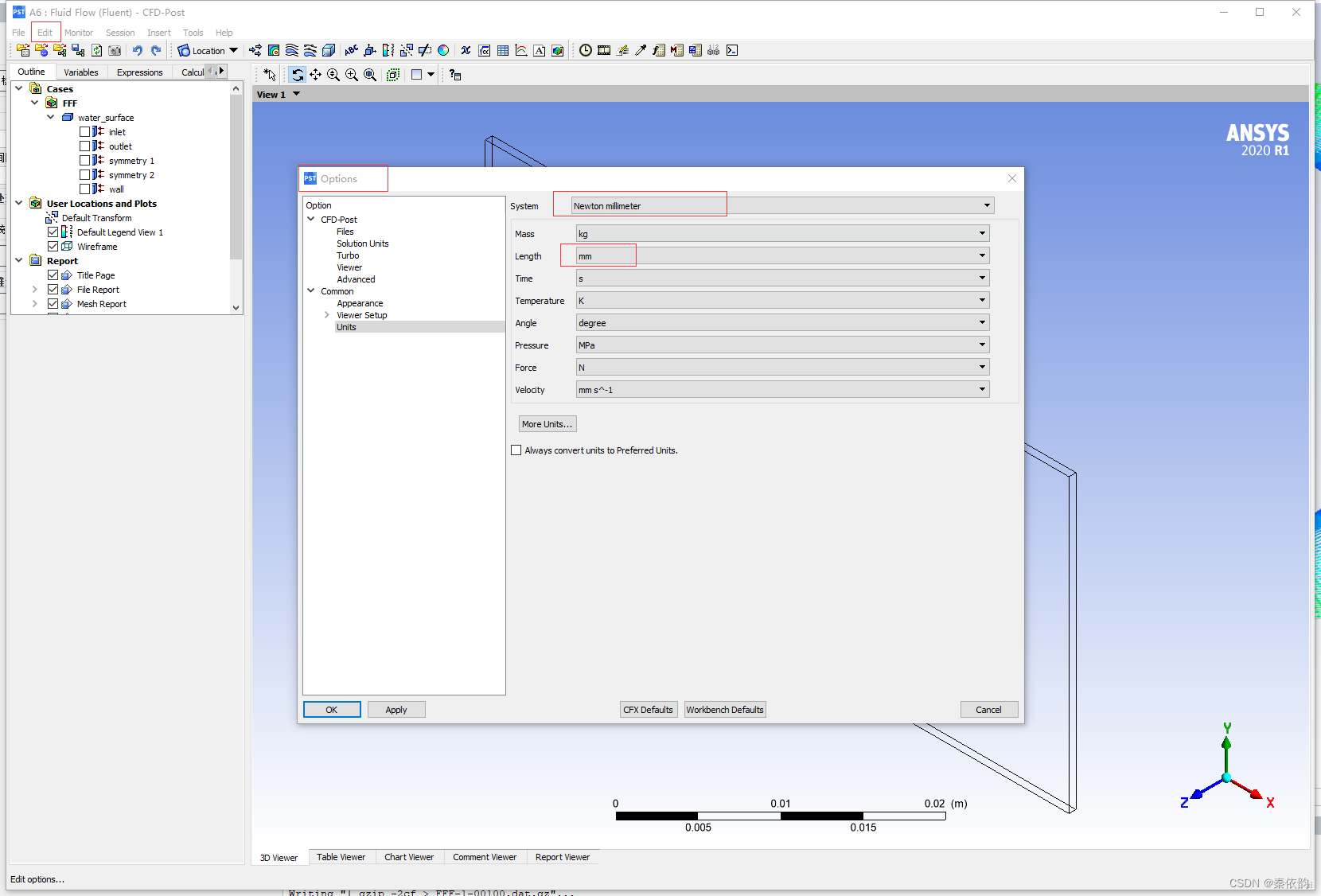1321x896 pixels.
Task: Click the Clip Plane icon
Action: [x=425, y=50]
